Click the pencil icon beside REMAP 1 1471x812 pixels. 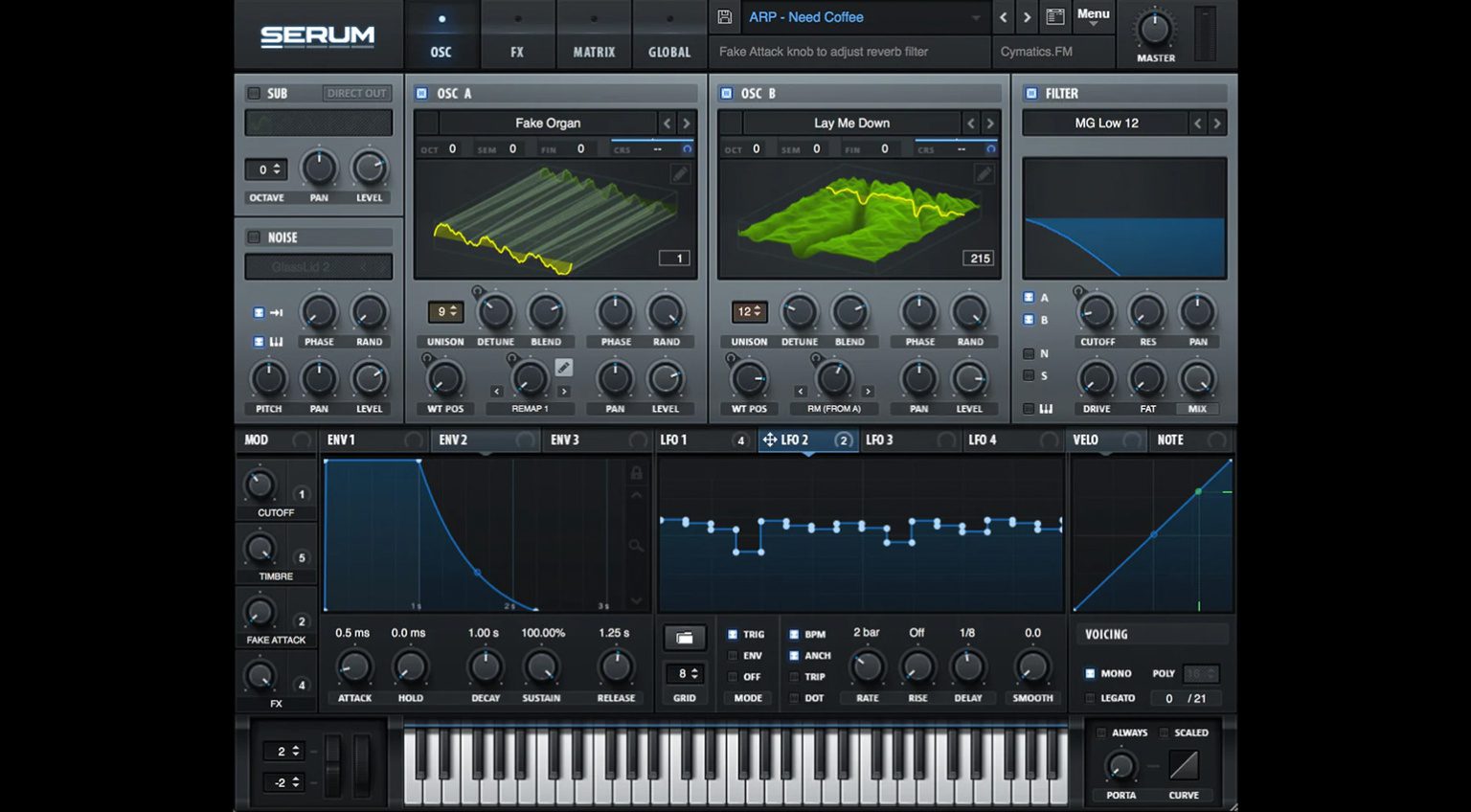coord(564,367)
